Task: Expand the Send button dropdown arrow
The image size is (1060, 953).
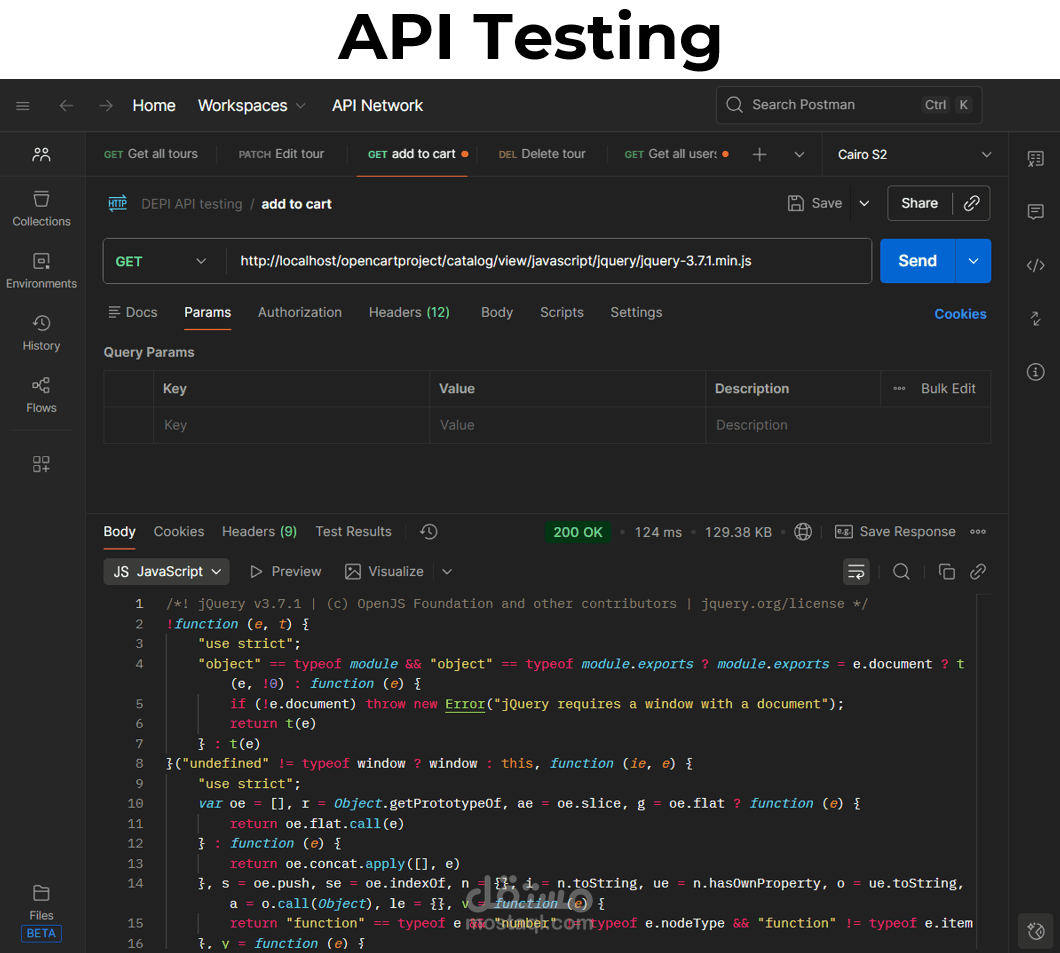Action: point(973,261)
